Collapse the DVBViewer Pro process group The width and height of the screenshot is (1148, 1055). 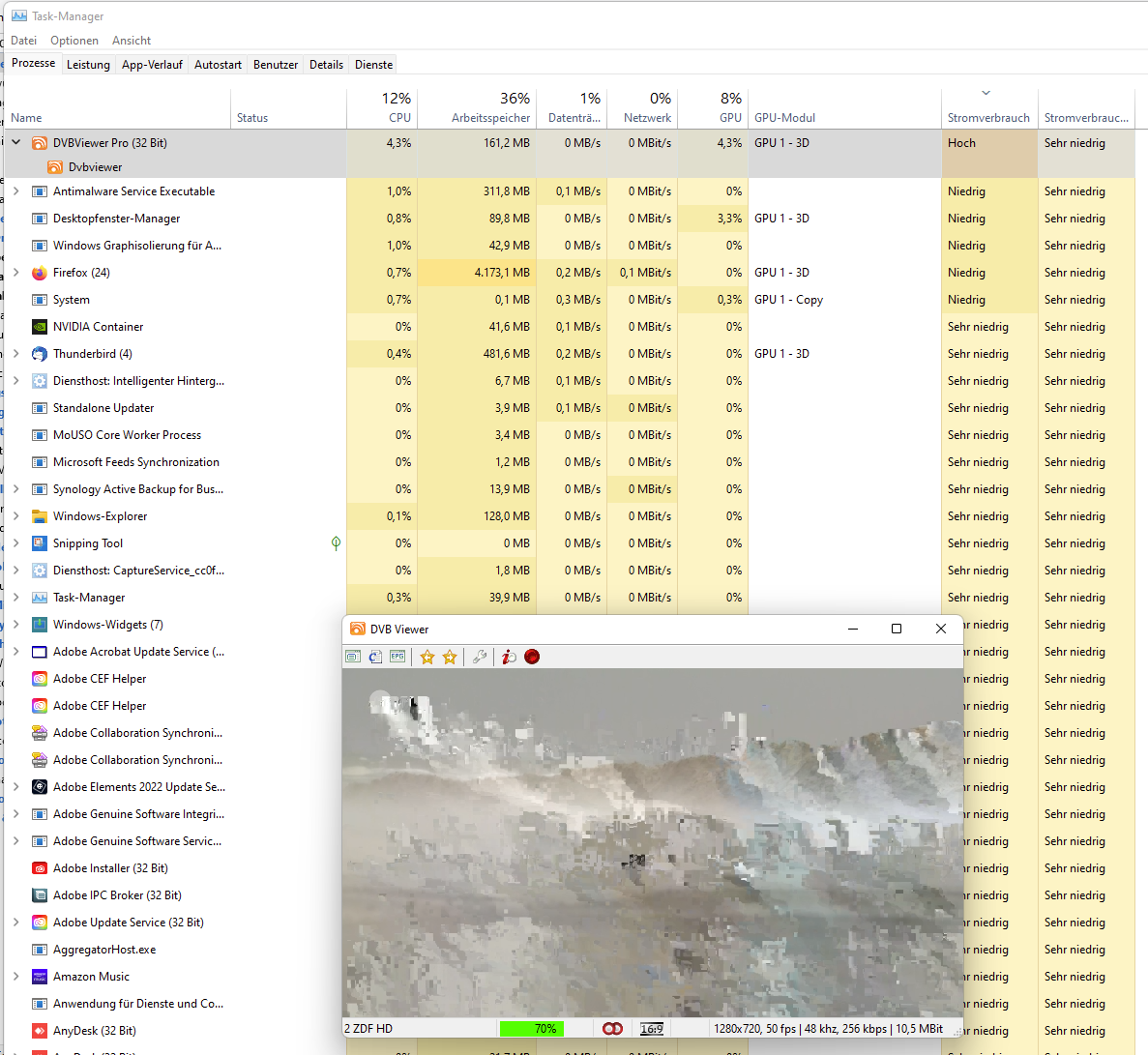[x=16, y=142]
